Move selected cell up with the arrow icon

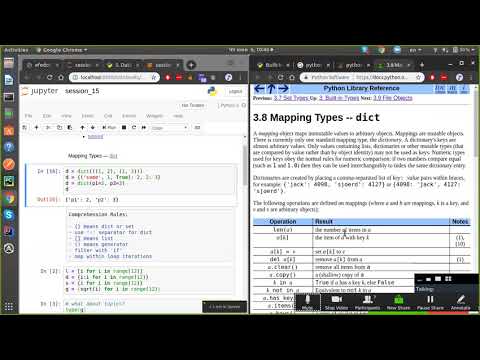82,127
